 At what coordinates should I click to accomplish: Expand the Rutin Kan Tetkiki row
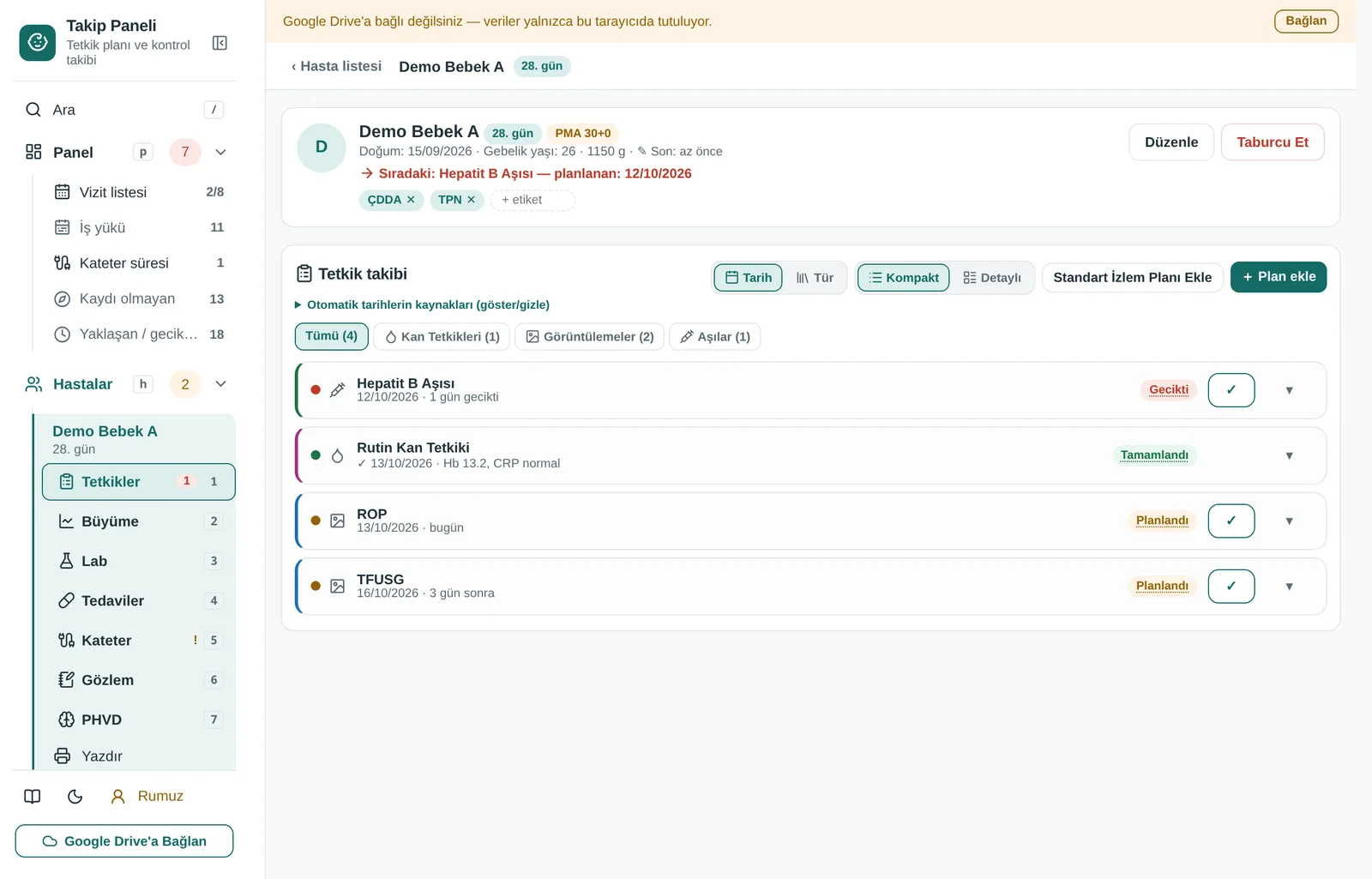[x=1289, y=455]
